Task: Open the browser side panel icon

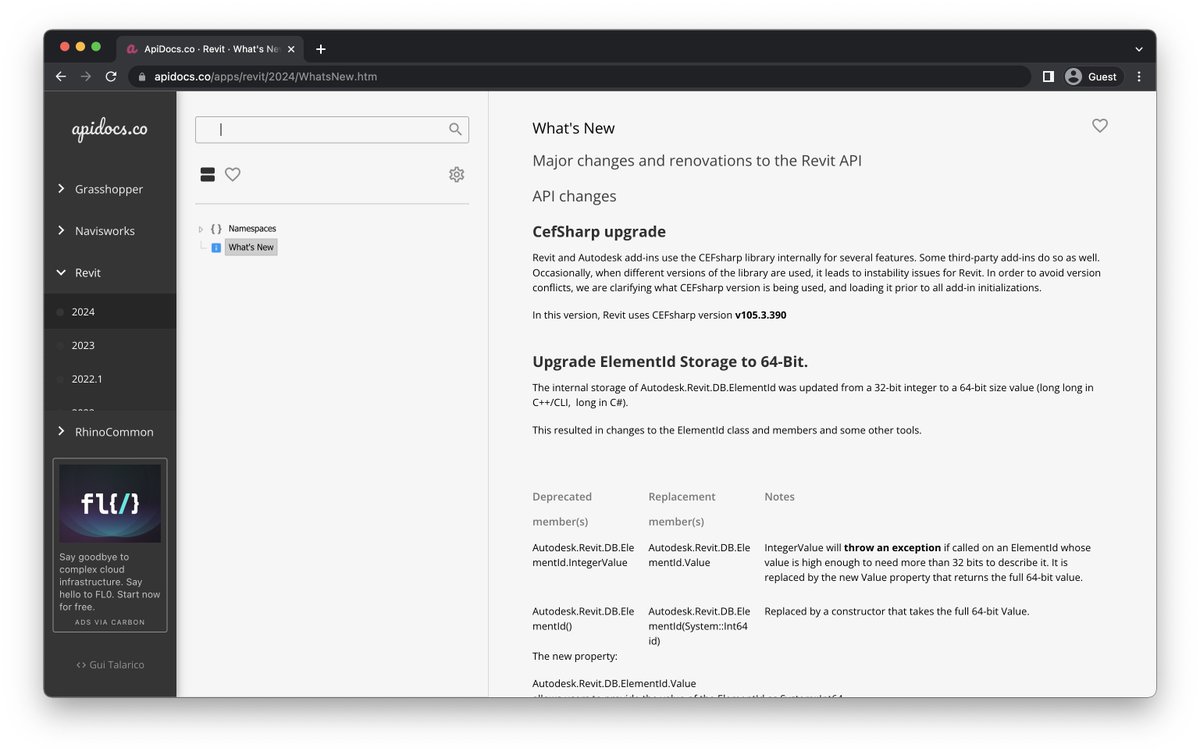Action: click(1048, 77)
